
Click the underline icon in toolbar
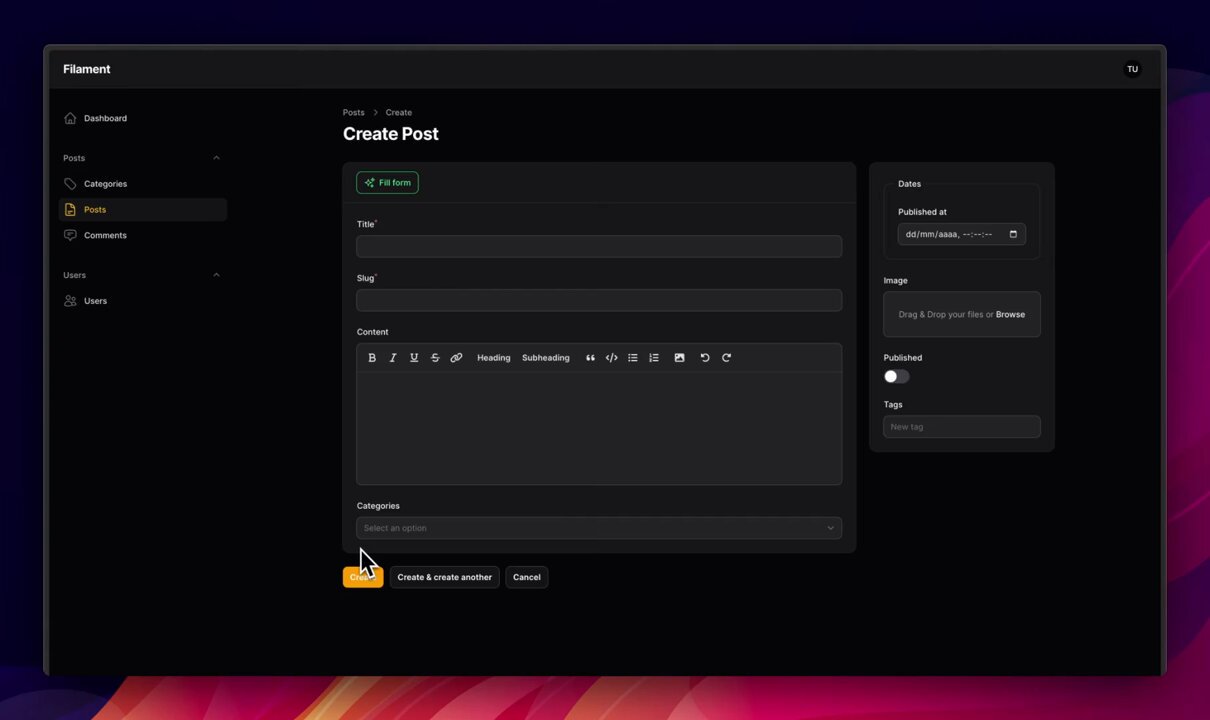point(414,358)
